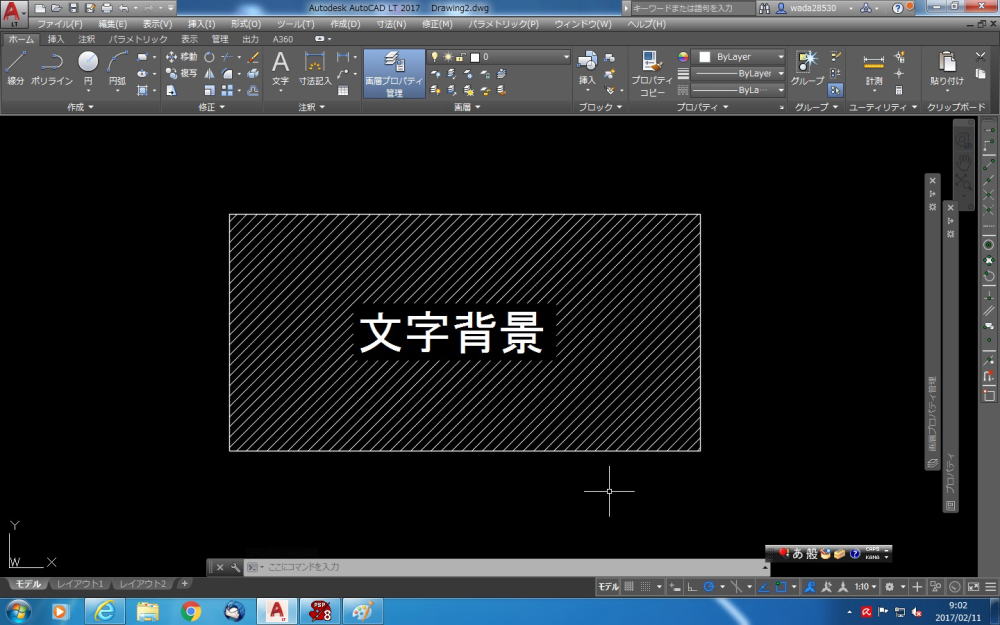1000x625 pixels.
Task: Open the layer dropdown showing 0
Action: click(x=500, y=57)
